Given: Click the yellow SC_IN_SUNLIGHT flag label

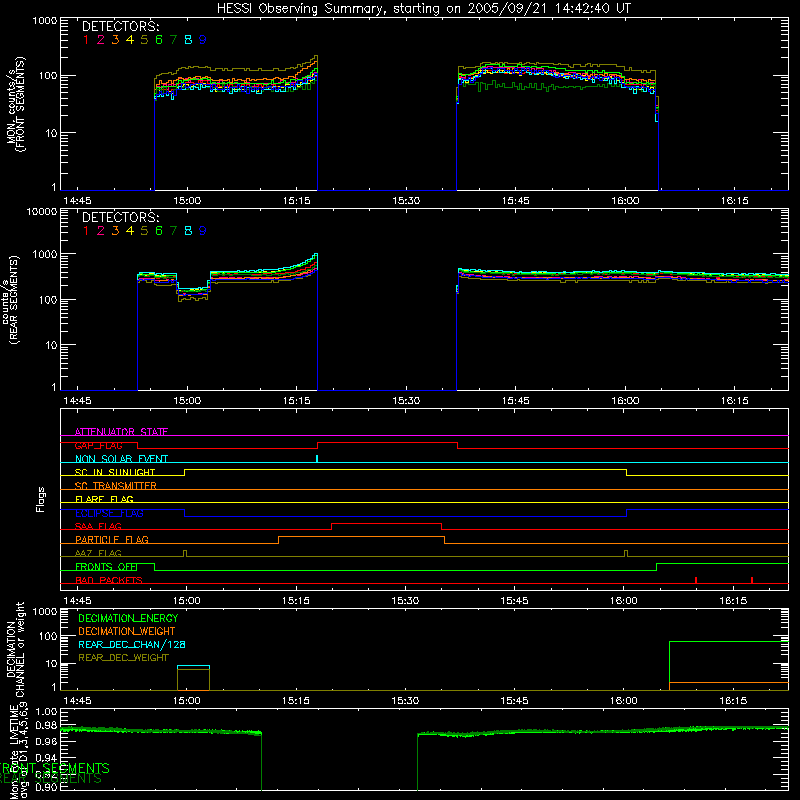Looking at the screenshot, I should [115, 472].
